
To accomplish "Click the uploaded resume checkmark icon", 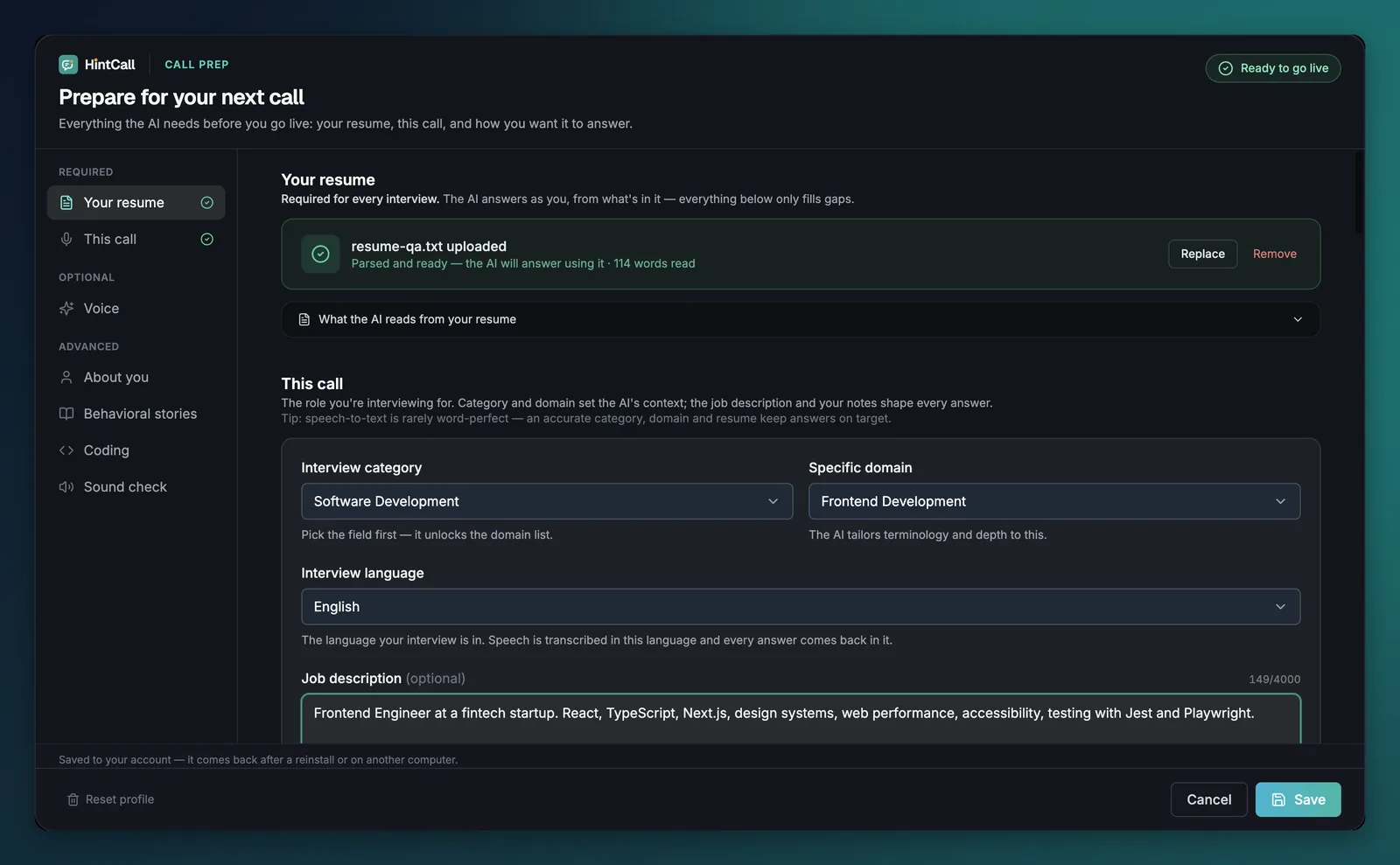I will (320, 255).
